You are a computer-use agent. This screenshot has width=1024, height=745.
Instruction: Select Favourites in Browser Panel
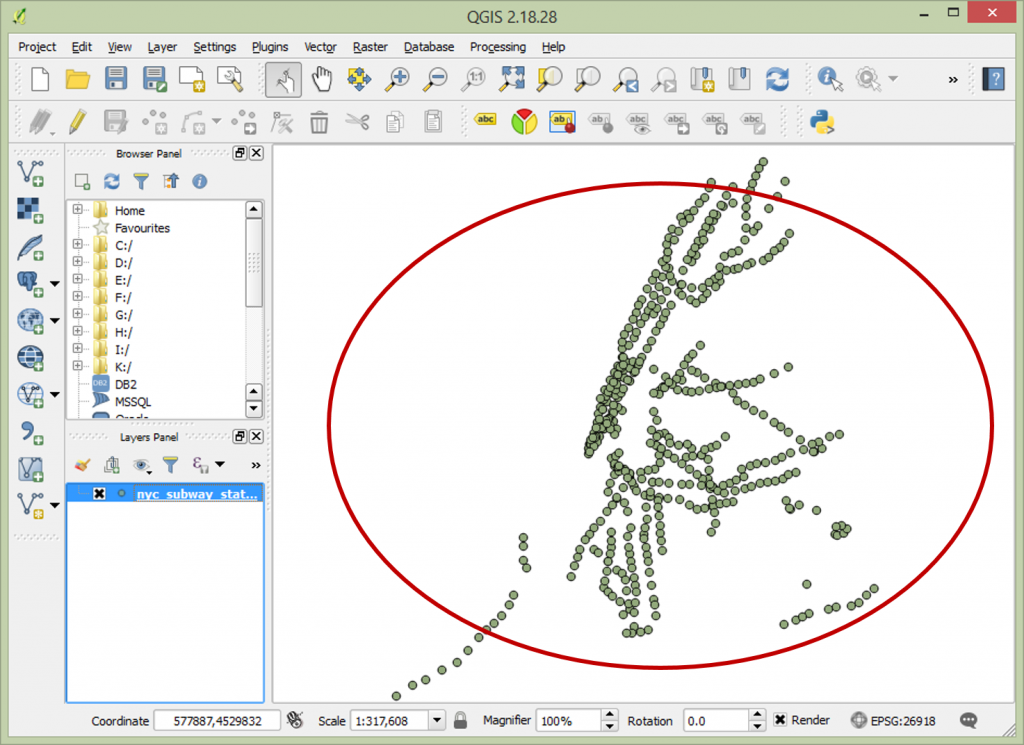click(x=141, y=228)
